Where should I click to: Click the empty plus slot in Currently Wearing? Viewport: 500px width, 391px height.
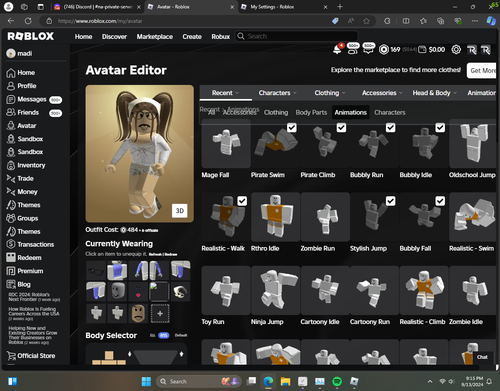point(160,313)
